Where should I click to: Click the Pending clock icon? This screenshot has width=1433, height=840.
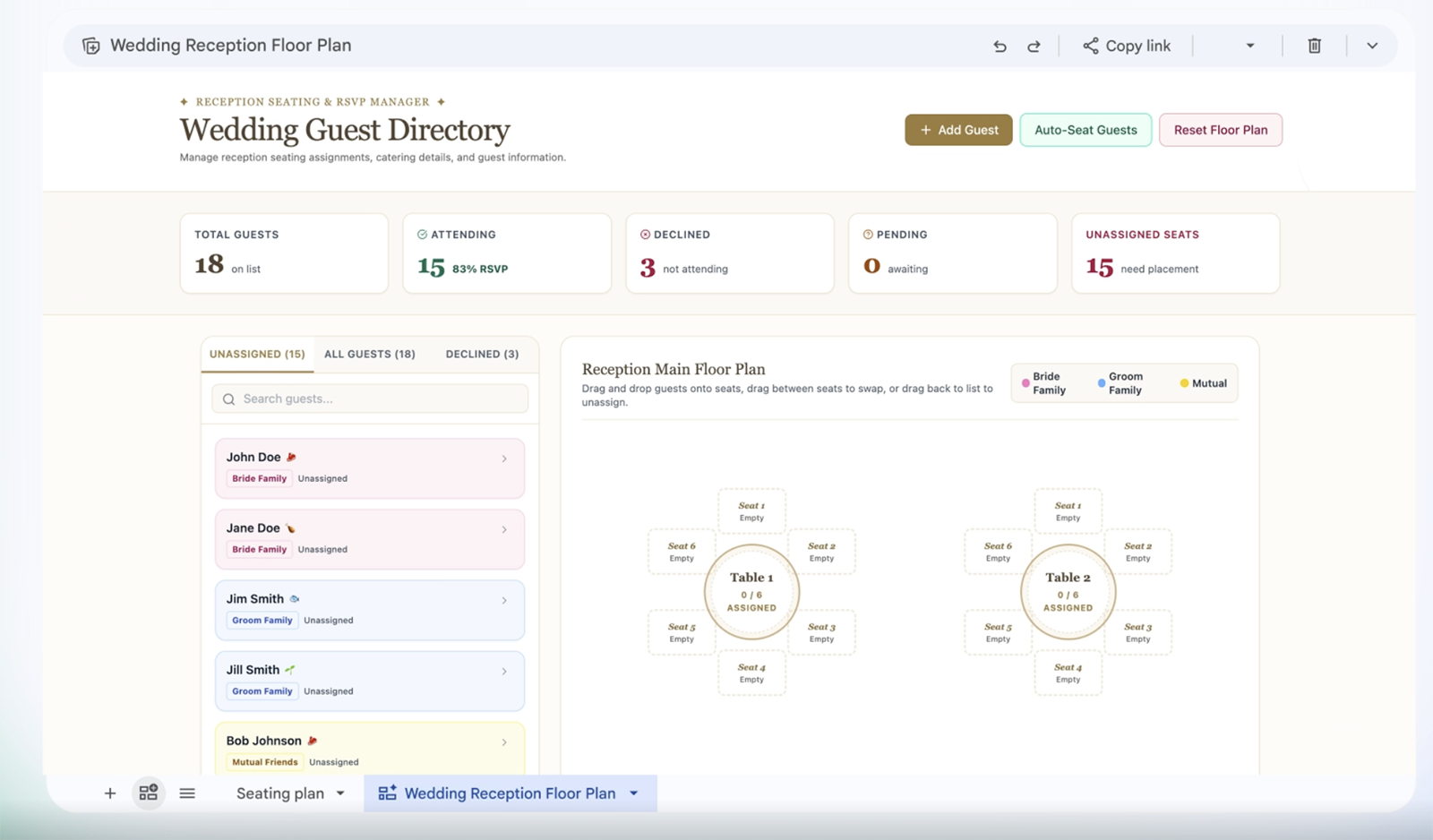[x=868, y=235]
